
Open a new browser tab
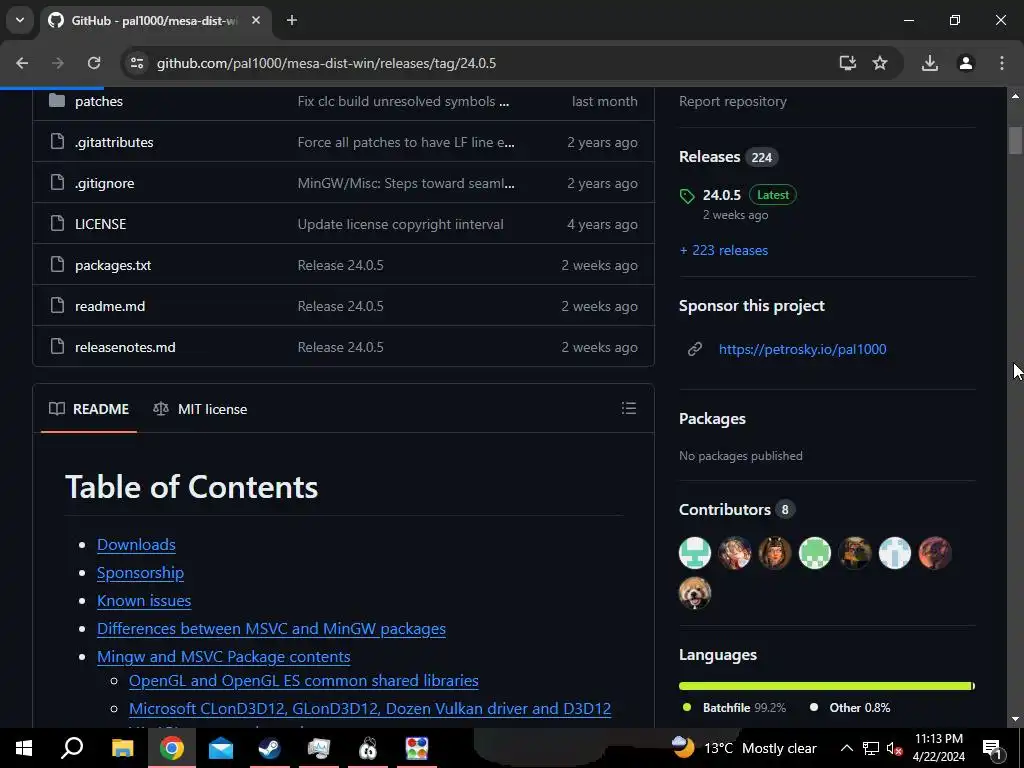(x=292, y=20)
